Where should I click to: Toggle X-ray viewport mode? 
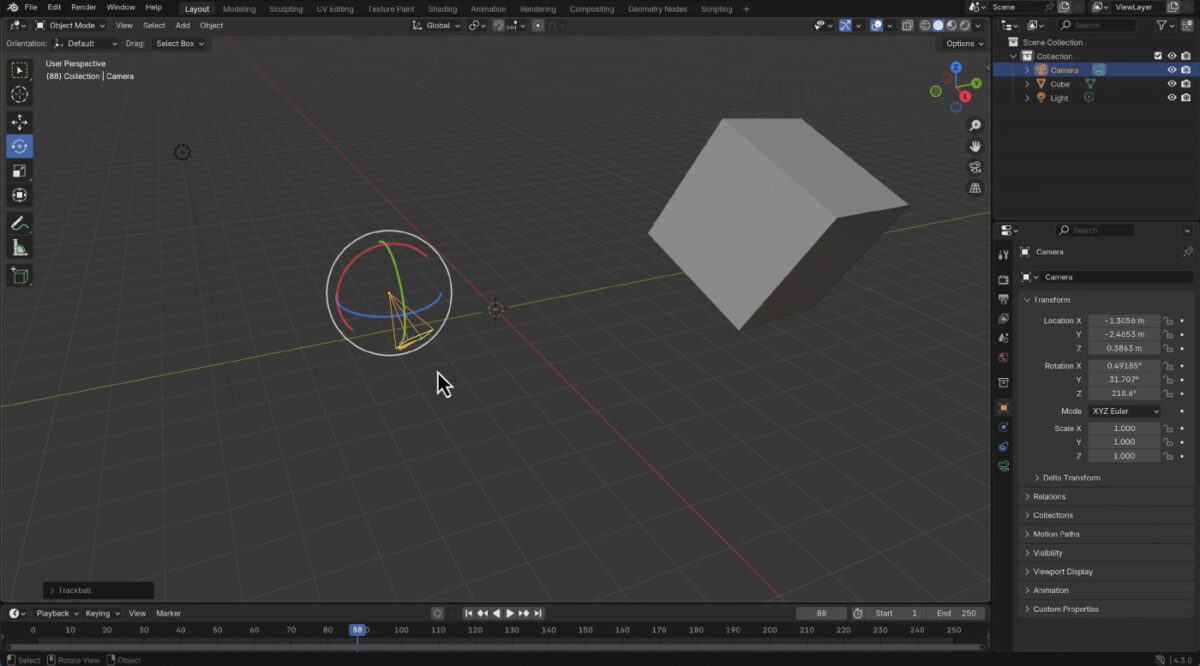pos(908,25)
